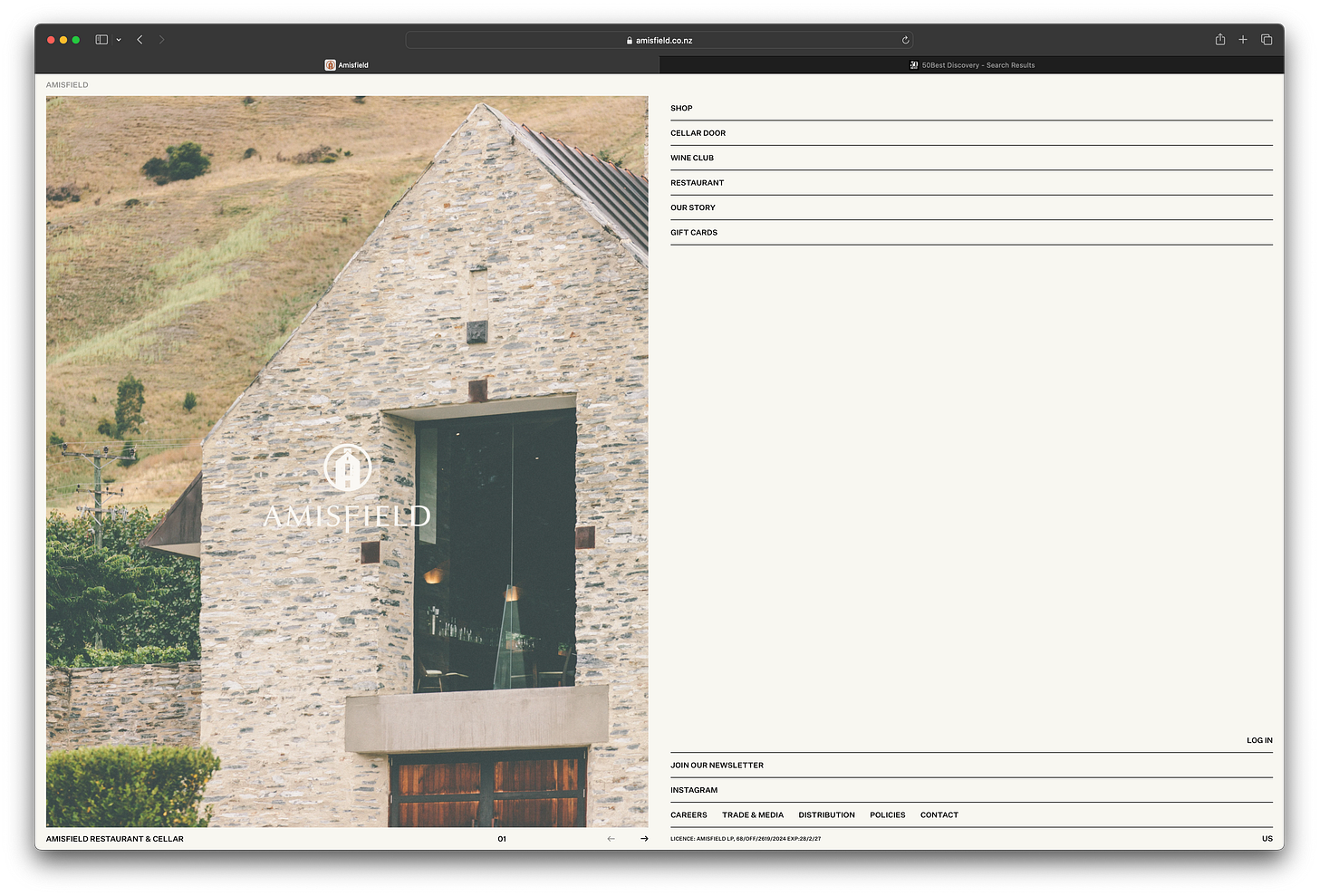Open the CONTACT footer link
This screenshot has width=1319, height=896.
[939, 815]
